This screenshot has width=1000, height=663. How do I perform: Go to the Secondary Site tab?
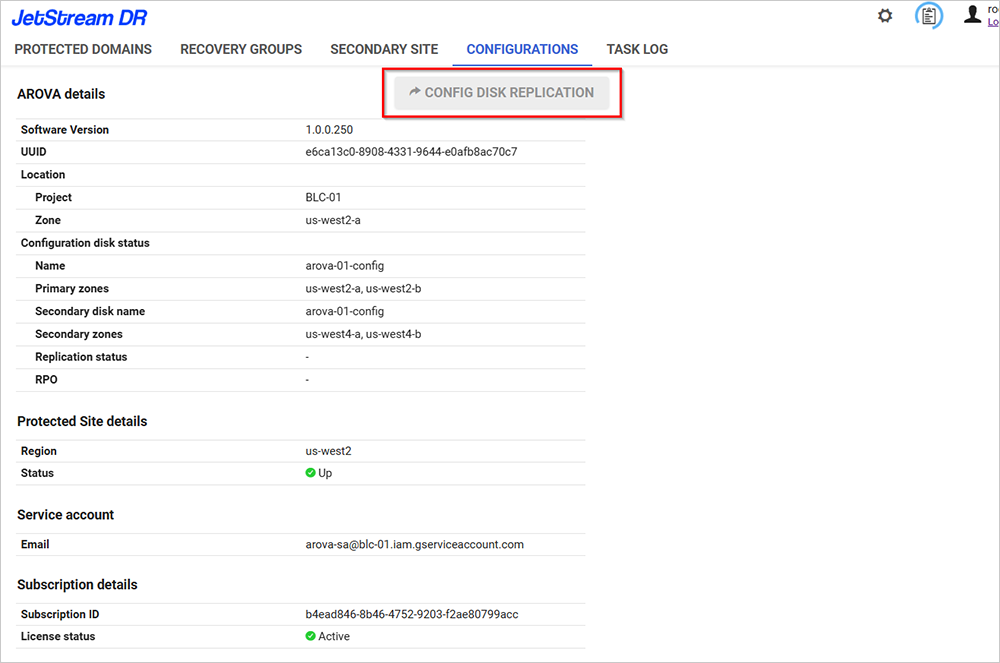click(384, 49)
